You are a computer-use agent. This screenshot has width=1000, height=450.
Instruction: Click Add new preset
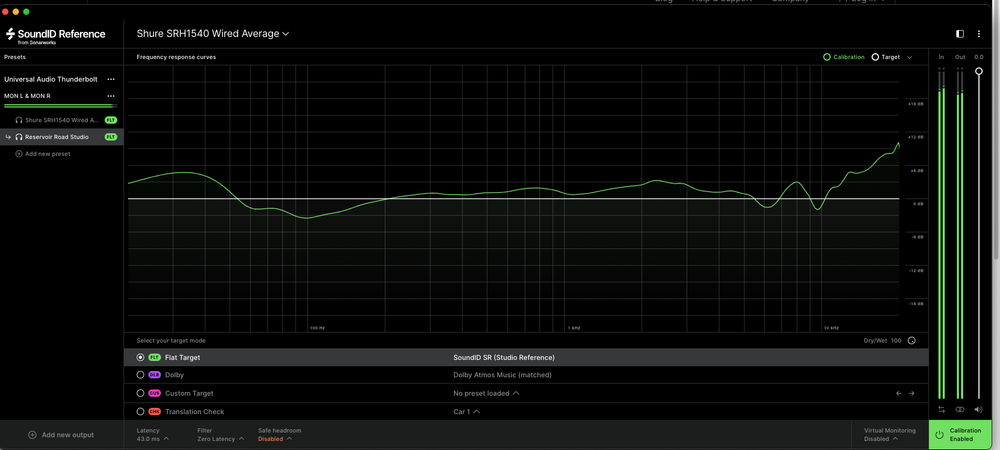43,154
